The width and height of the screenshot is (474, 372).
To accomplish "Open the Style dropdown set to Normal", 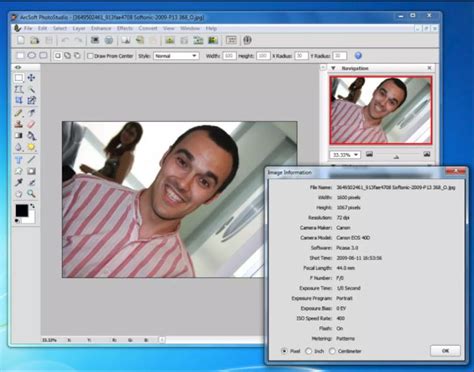I will click(176, 56).
